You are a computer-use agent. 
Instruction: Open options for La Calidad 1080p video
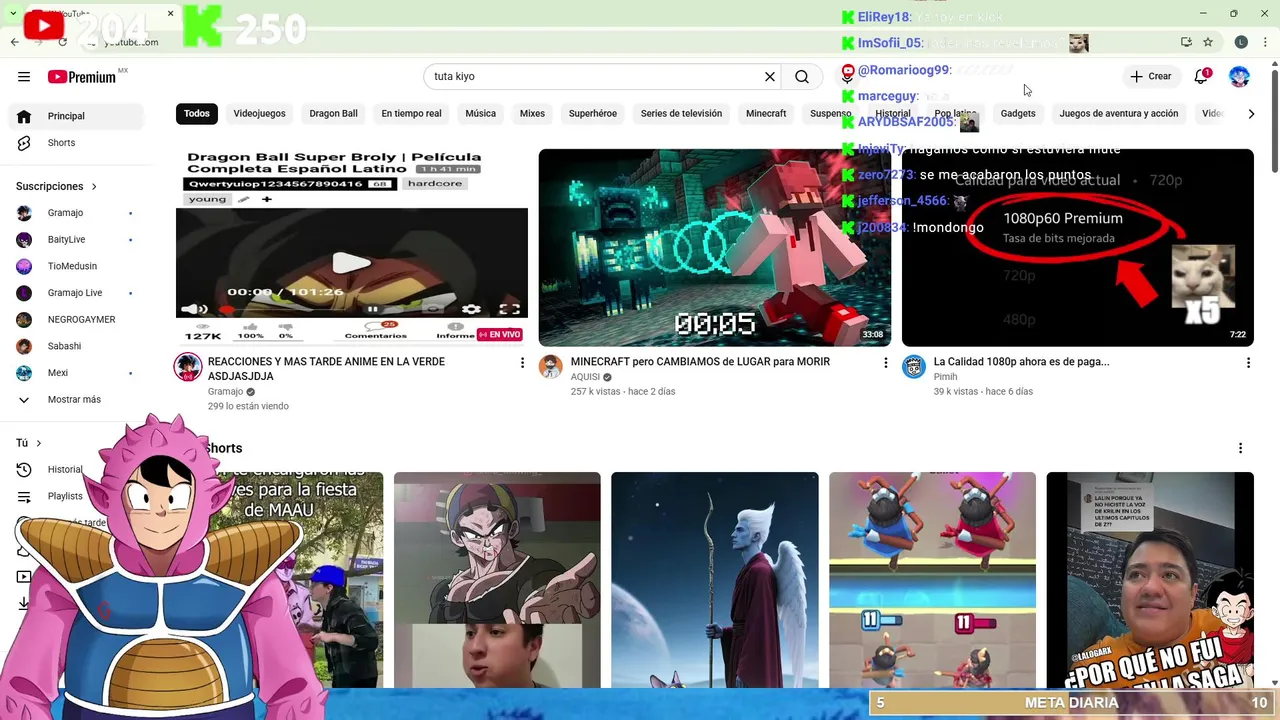(1248, 363)
